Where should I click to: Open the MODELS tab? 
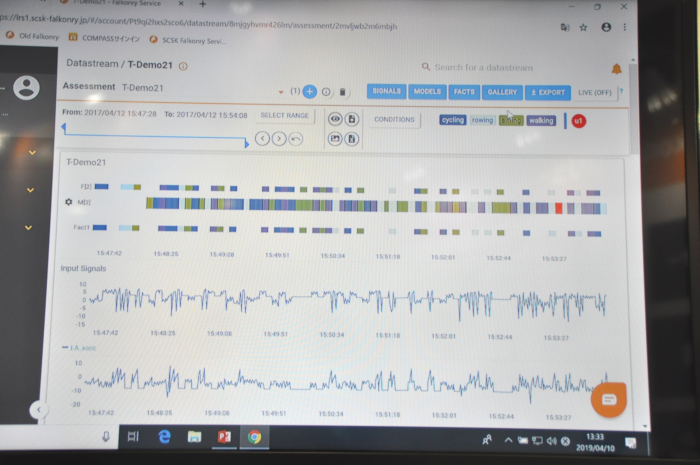(x=427, y=91)
